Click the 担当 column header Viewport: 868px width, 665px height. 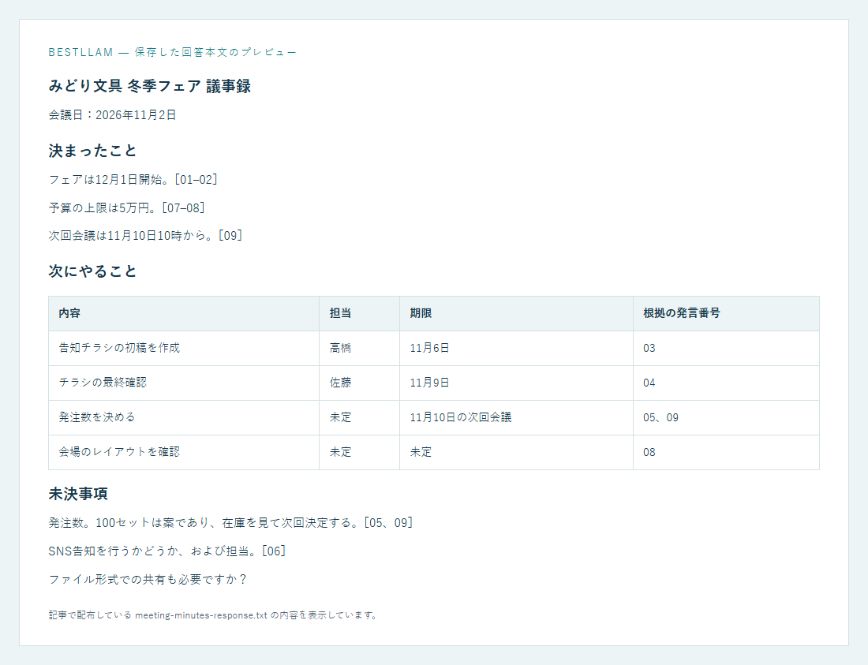(359, 313)
